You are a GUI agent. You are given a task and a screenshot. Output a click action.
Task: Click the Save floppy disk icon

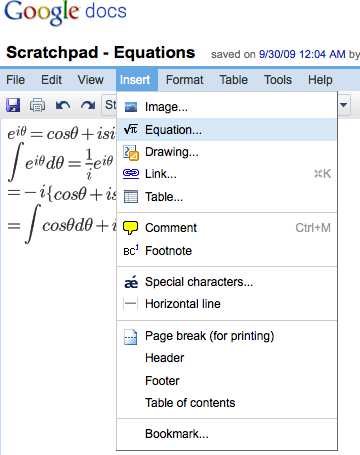tap(13, 105)
